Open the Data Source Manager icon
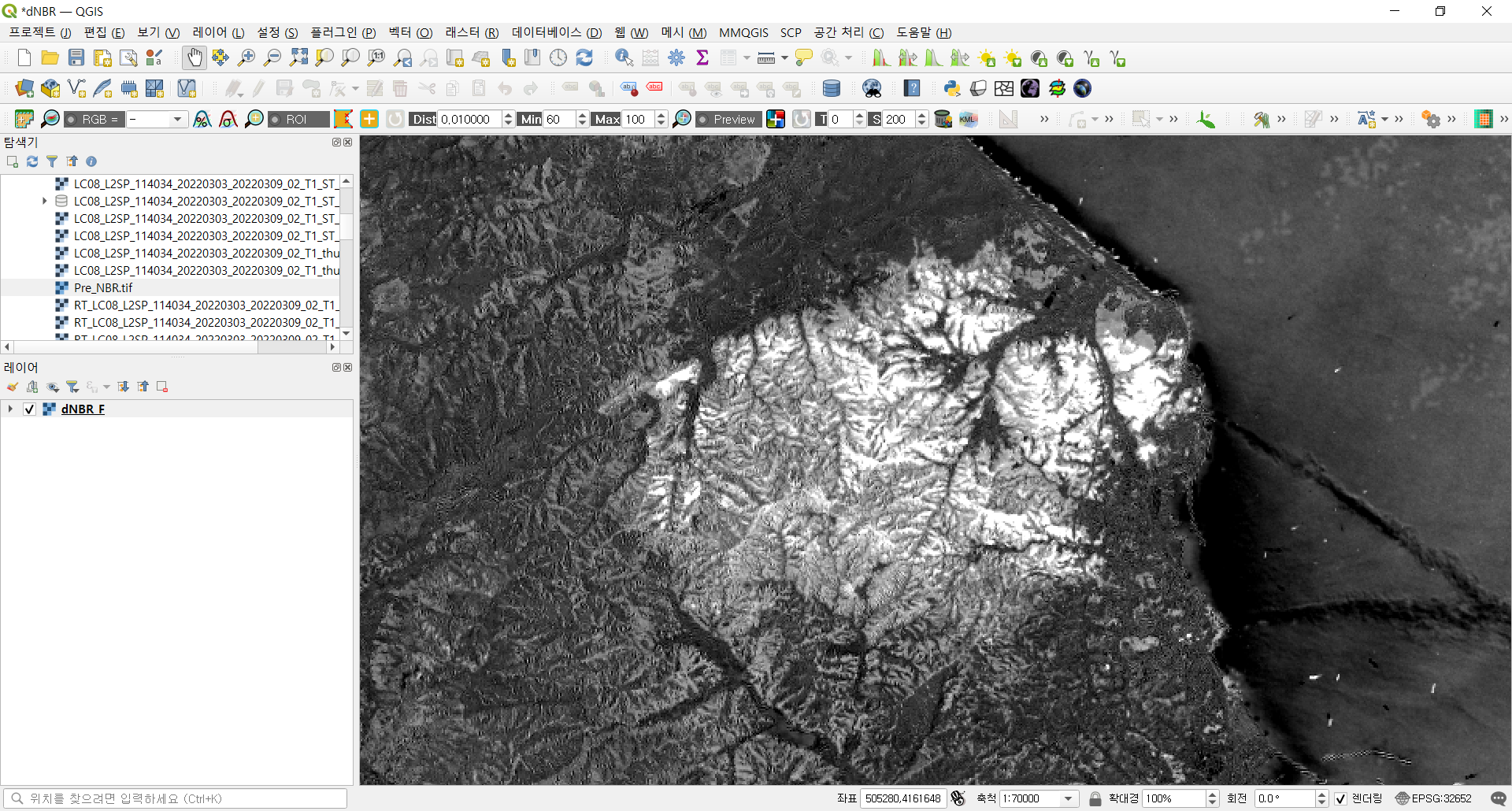This screenshot has height=811, width=1512. [24, 88]
